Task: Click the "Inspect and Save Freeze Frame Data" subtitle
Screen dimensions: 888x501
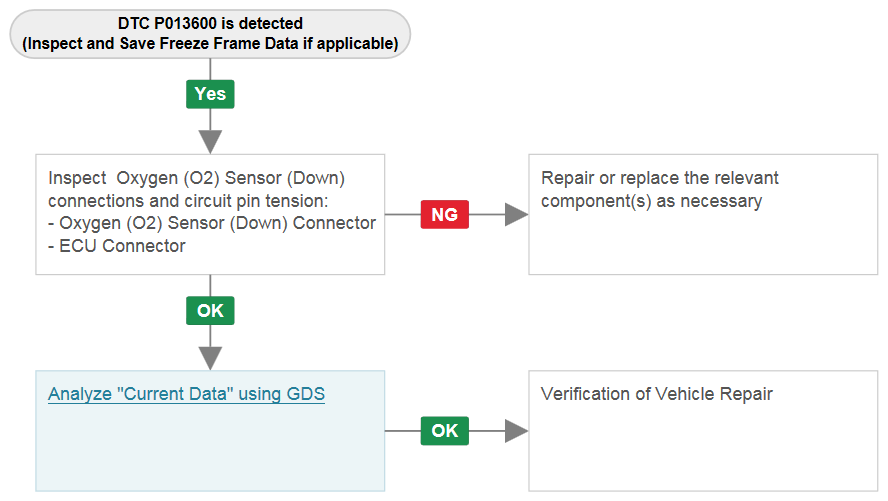Action: 210,44
